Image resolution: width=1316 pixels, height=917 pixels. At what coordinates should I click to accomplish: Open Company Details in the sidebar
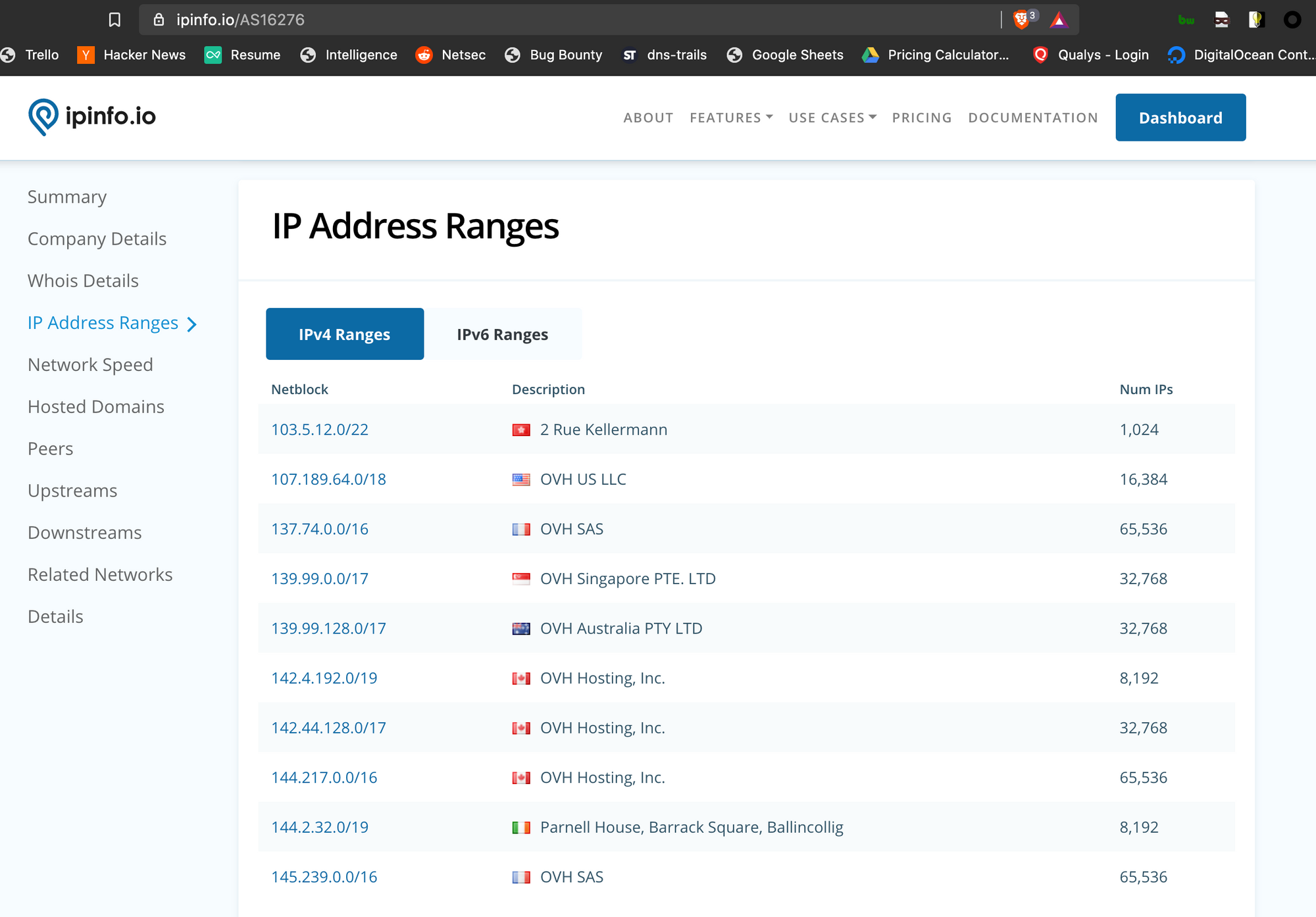pyautogui.click(x=97, y=239)
